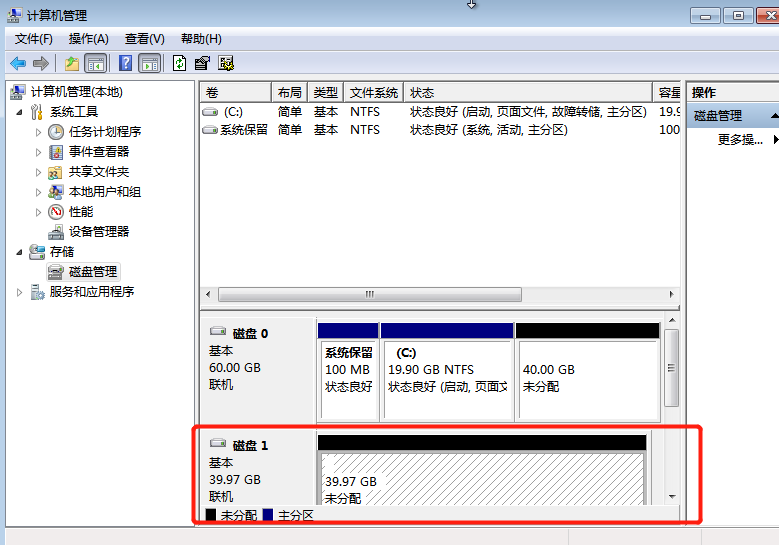Viewport: 779px width, 545px height.
Task: Select the (C:) 19.90 GB NTFS partition
Action: (x=447, y=372)
